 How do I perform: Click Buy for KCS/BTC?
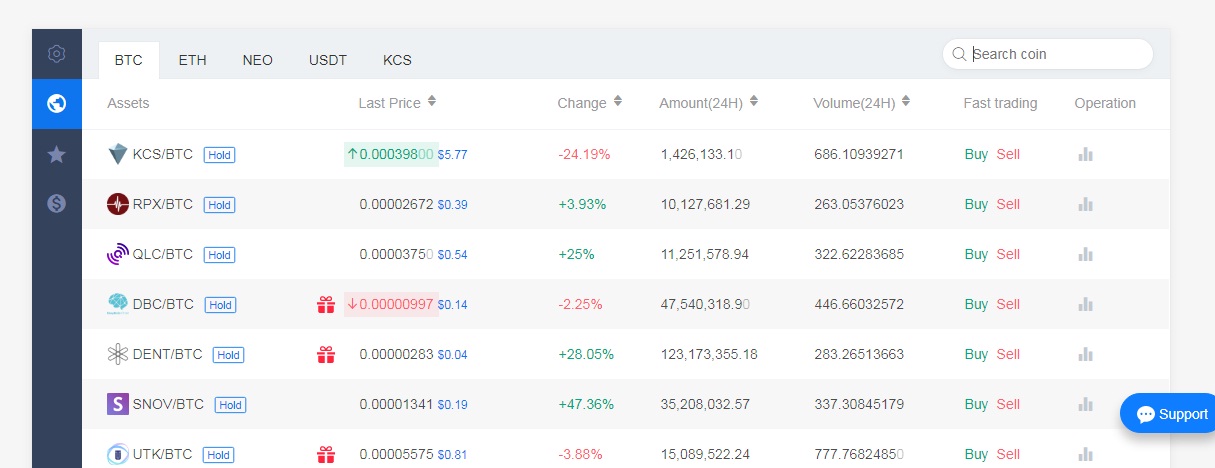coord(976,154)
